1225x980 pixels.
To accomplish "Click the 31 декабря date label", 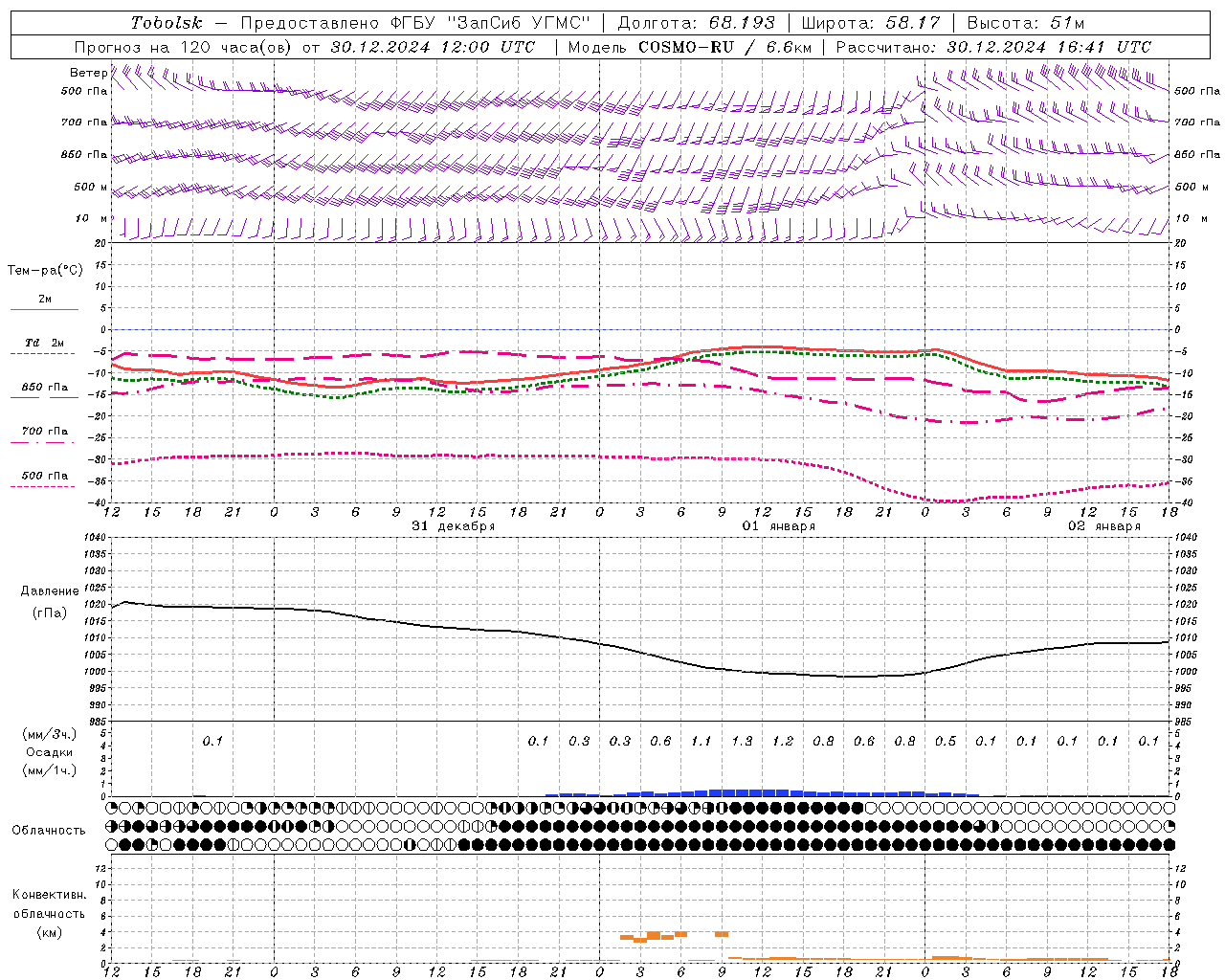I will pyautogui.click(x=453, y=526).
